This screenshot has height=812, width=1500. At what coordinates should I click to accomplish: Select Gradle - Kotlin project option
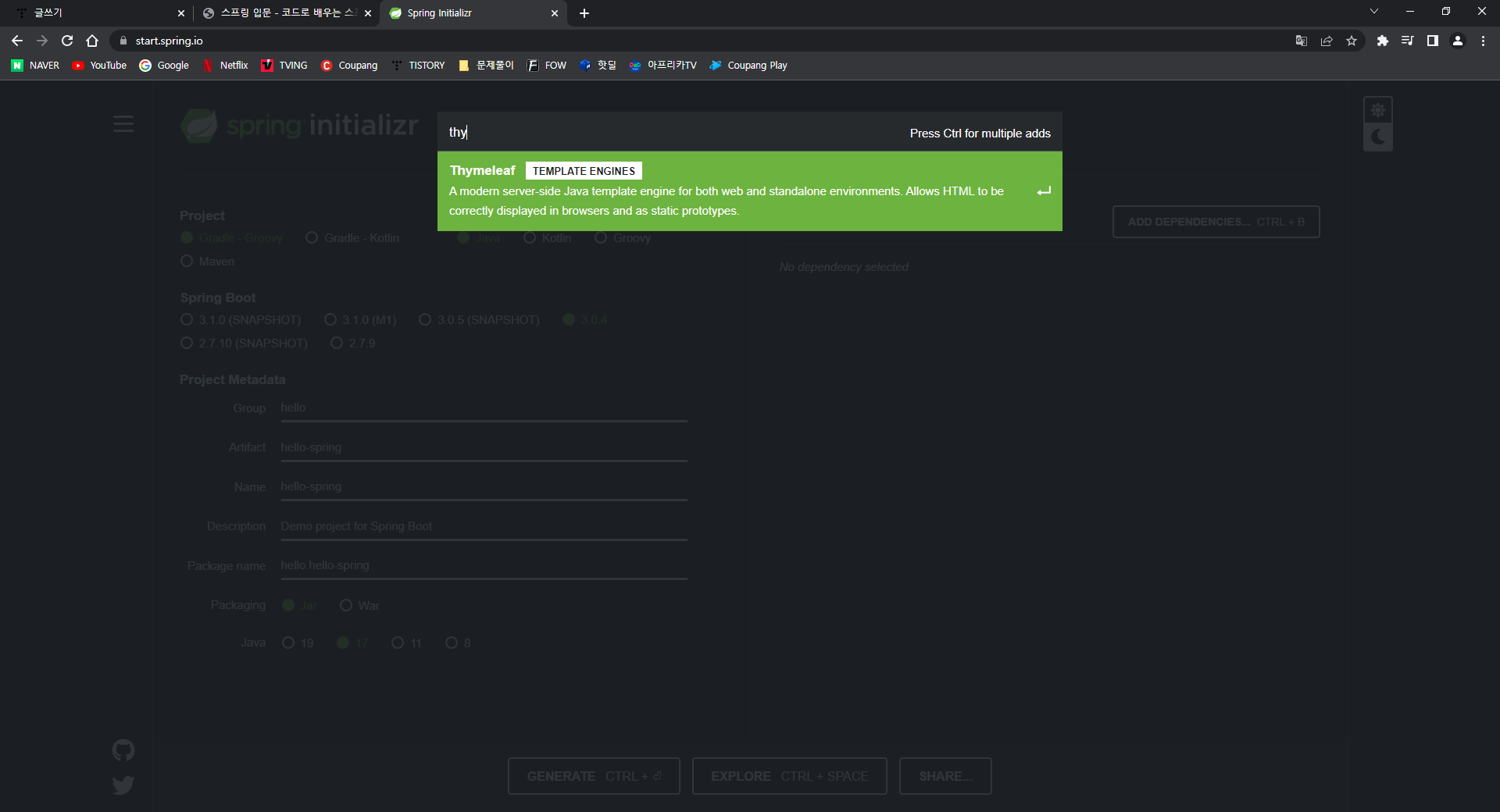[352, 238]
